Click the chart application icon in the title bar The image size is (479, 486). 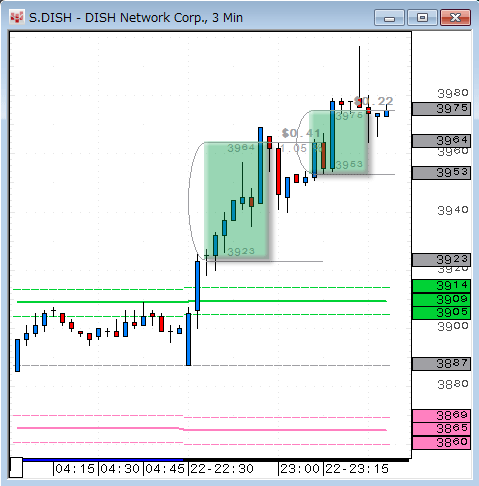pyautogui.click(x=17, y=17)
